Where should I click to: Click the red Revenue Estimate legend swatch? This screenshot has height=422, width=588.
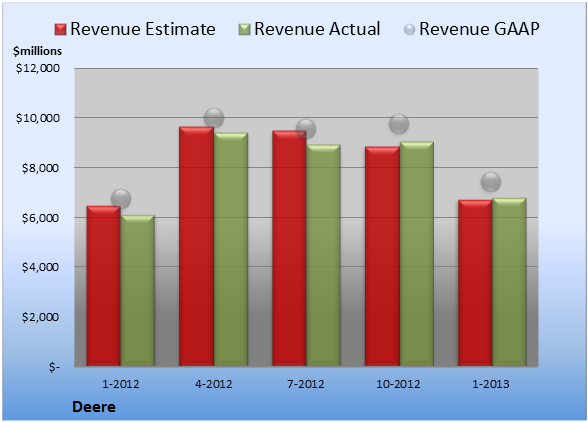[60, 30]
